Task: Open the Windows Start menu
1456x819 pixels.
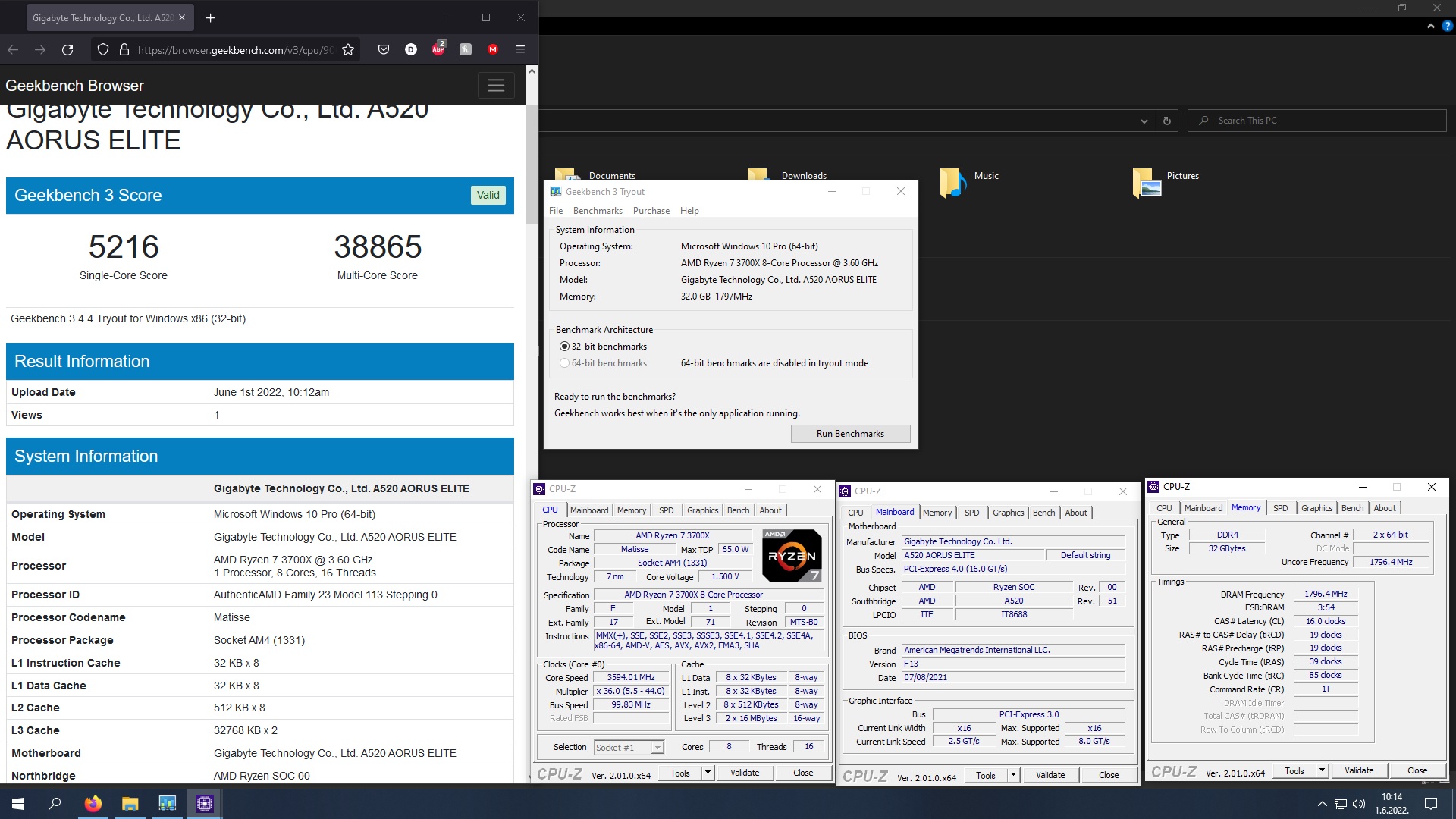Action: click(x=18, y=804)
